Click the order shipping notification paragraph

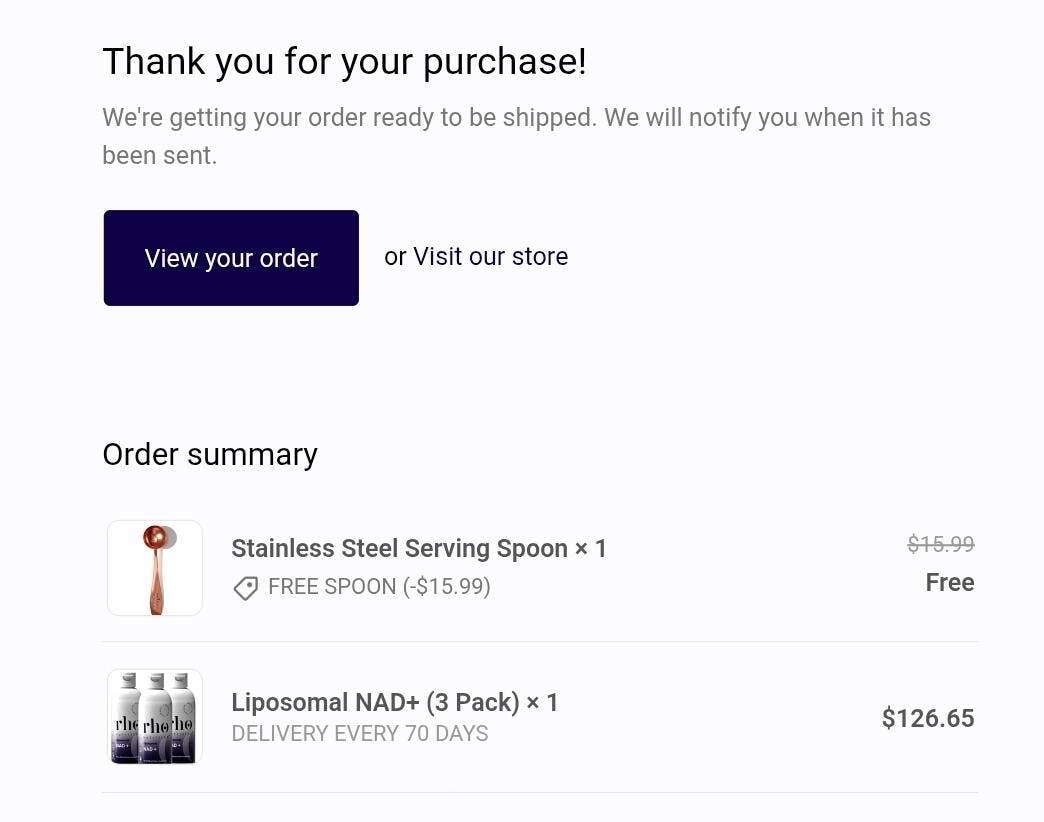(516, 118)
